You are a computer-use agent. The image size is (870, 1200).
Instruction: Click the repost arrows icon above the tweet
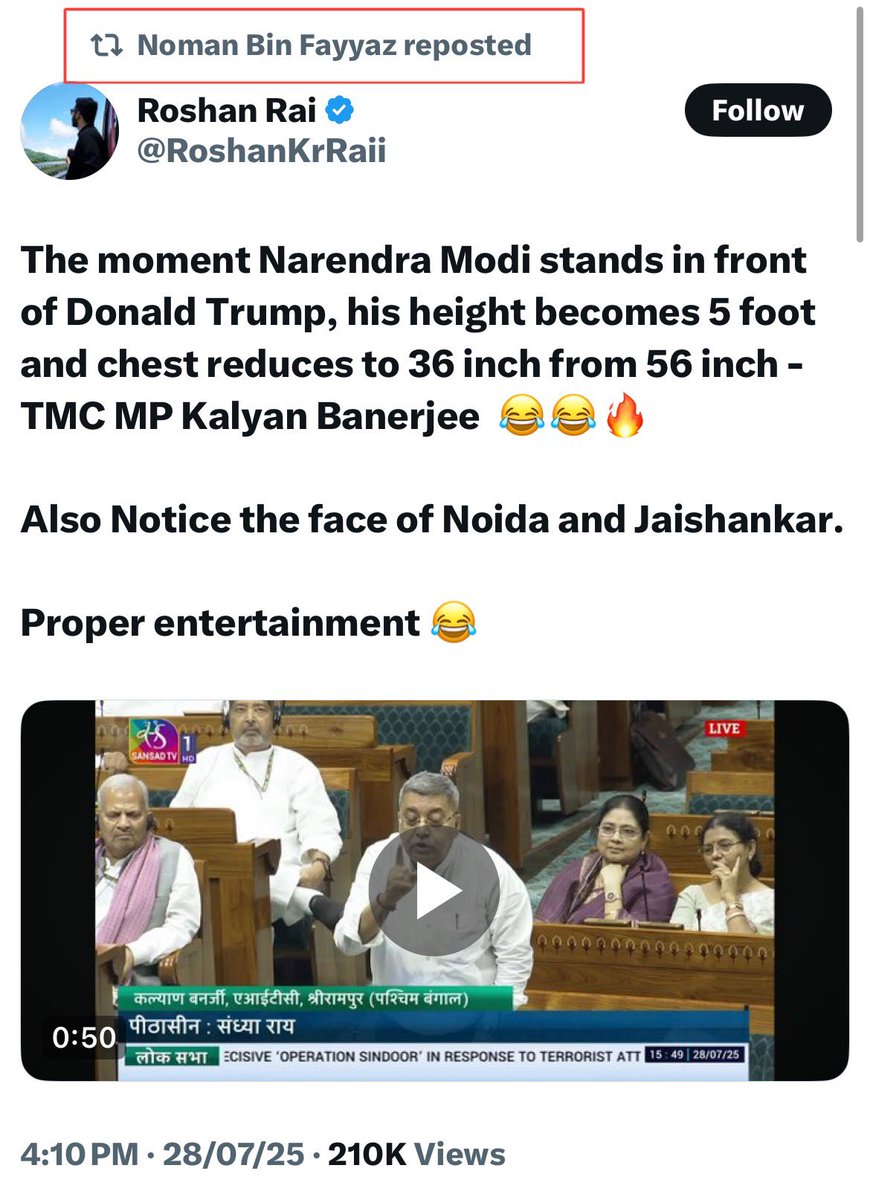[106, 45]
